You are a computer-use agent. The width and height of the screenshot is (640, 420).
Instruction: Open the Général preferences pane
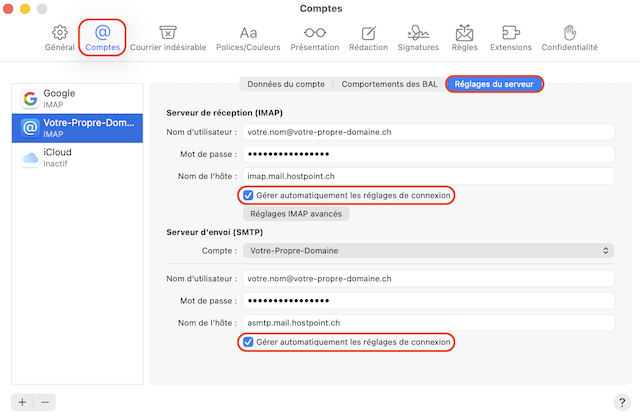pos(60,38)
